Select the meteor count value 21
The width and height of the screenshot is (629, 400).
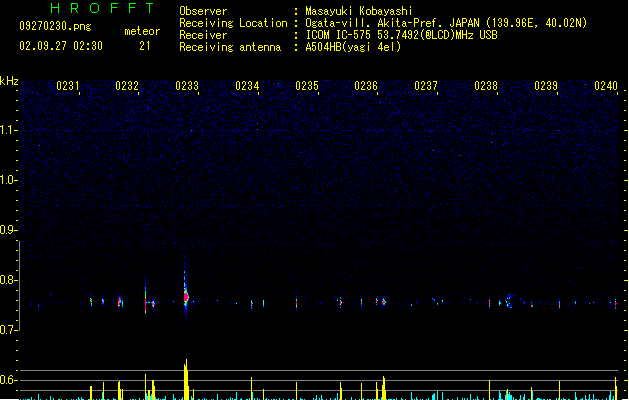145,46
